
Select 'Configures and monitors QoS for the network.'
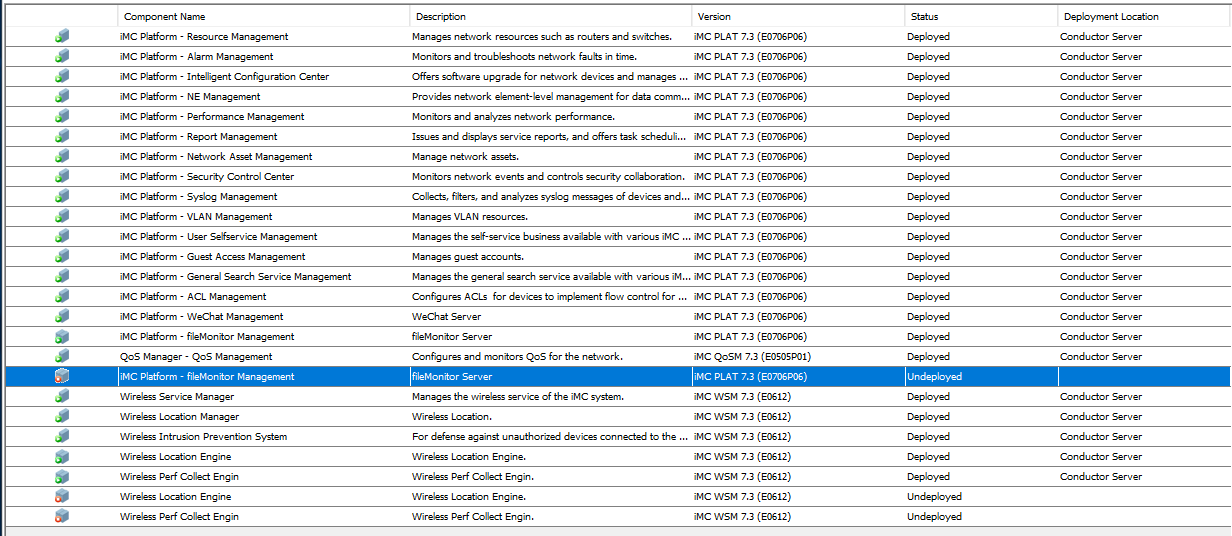pos(518,357)
